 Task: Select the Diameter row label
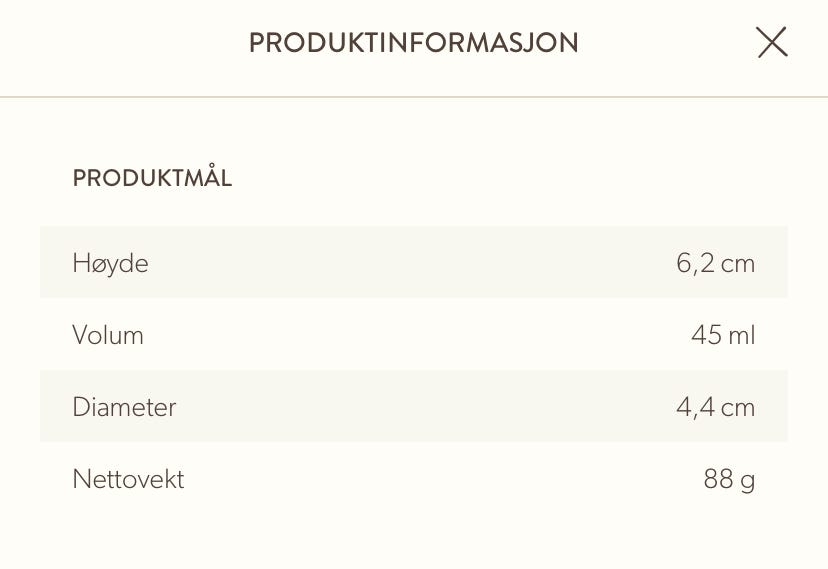(124, 407)
